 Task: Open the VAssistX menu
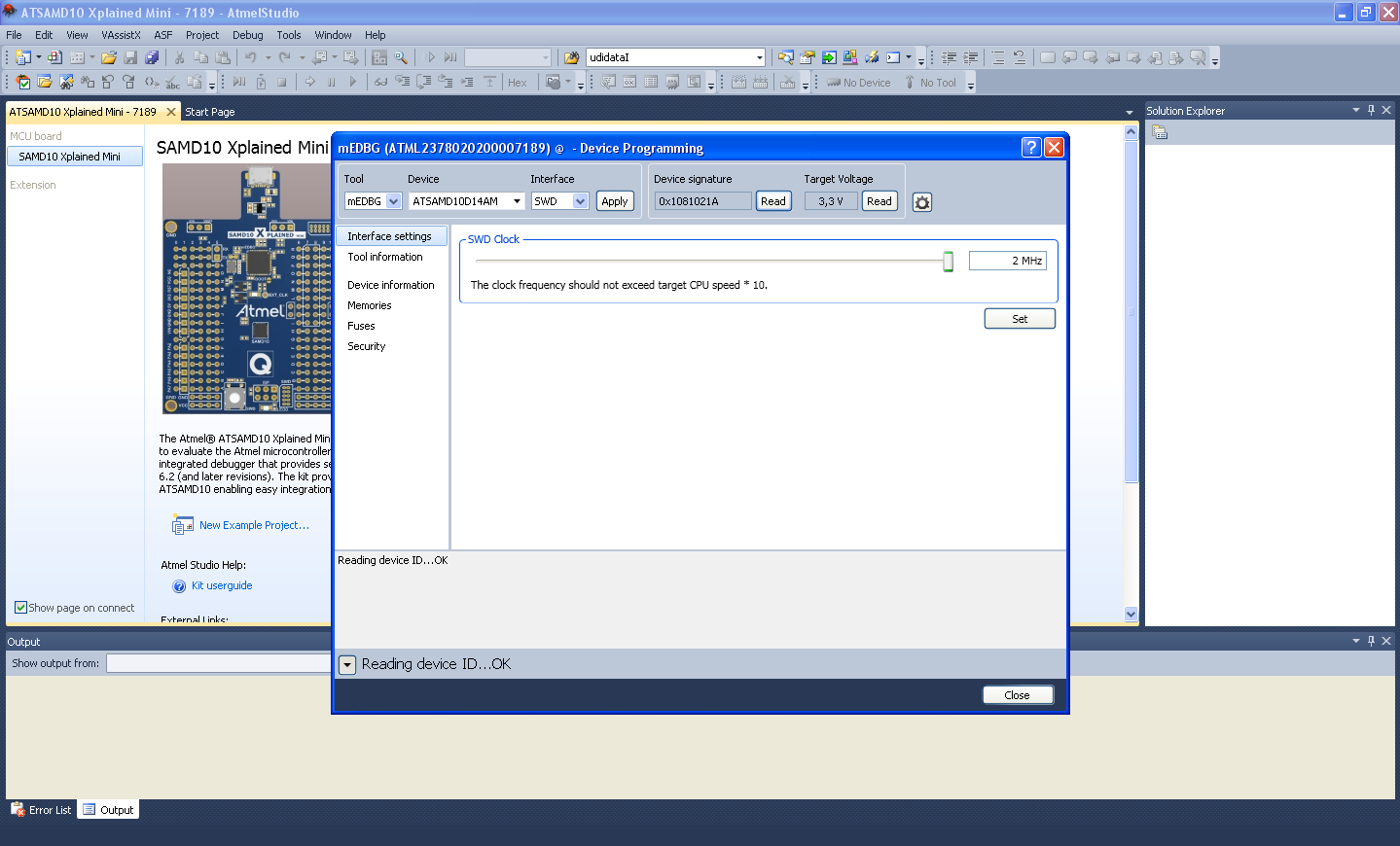pos(121,35)
